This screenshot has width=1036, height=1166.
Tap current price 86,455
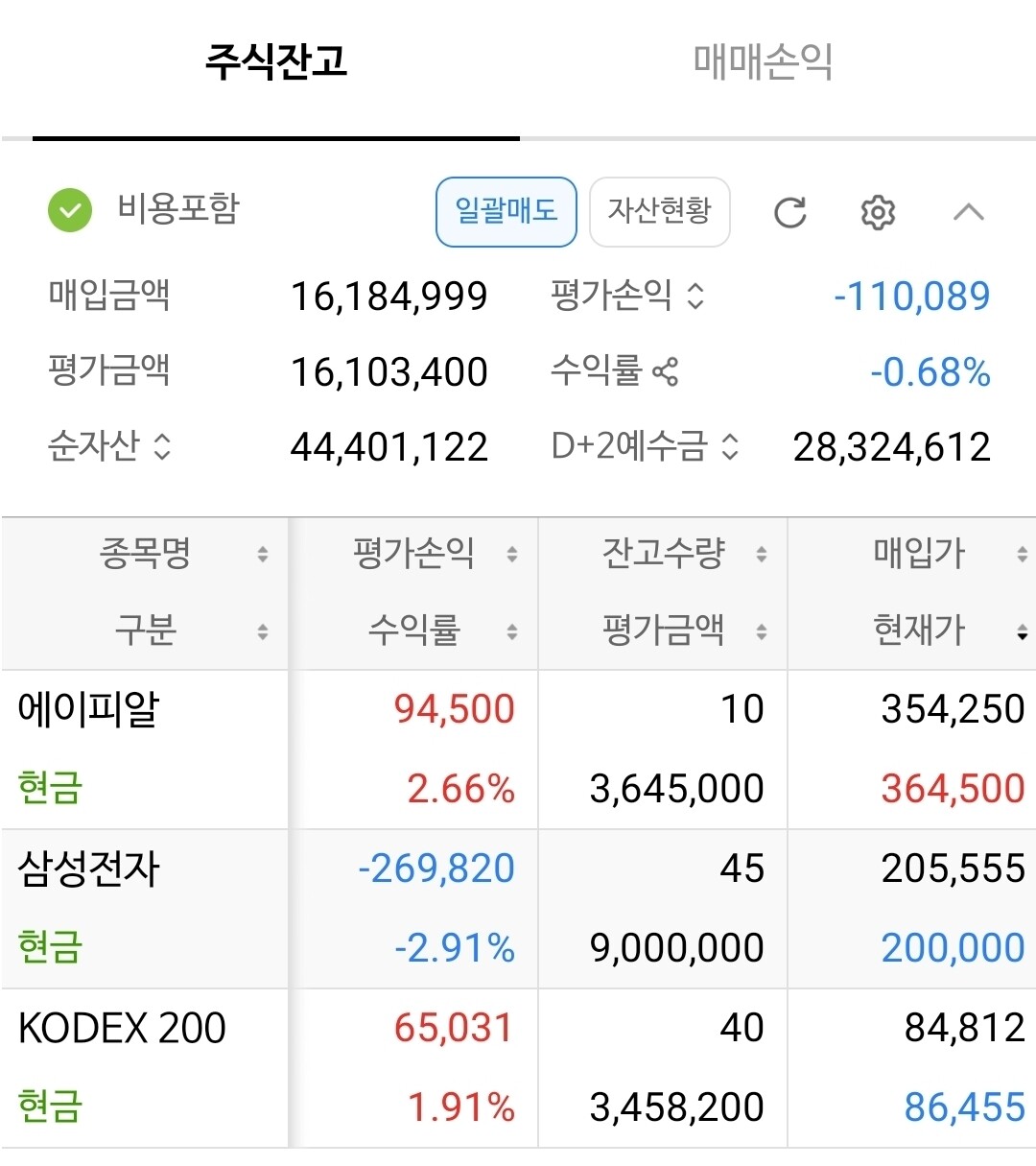tap(965, 1107)
